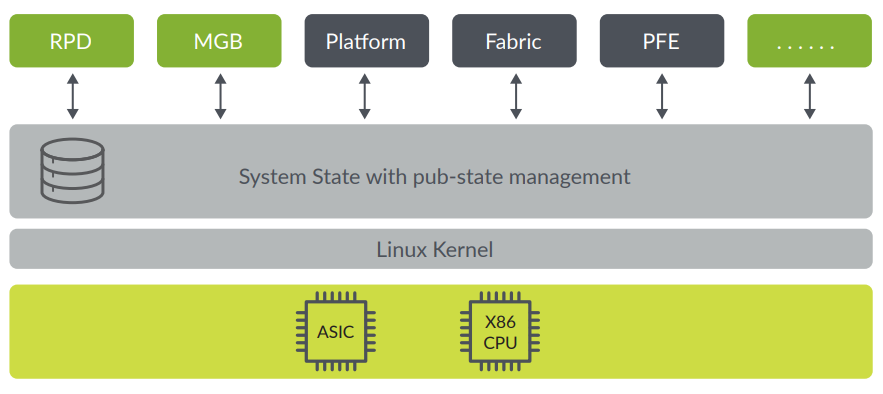Image resolution: width=883 pixels, height=394 pixels.
Task: Click the double arrow below MGB
Action: pos(220,96)
